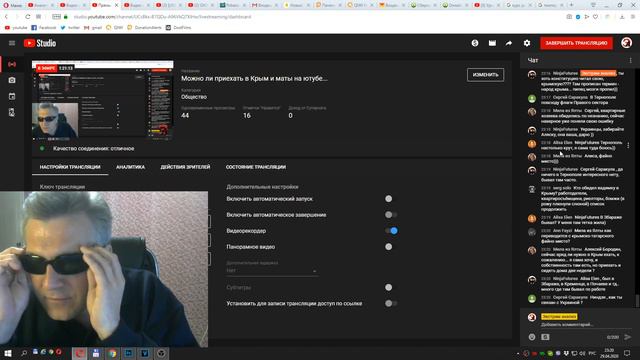640x360 pixels.
Task: Open the monetization dollar icon in header
Action: [475, 43]
